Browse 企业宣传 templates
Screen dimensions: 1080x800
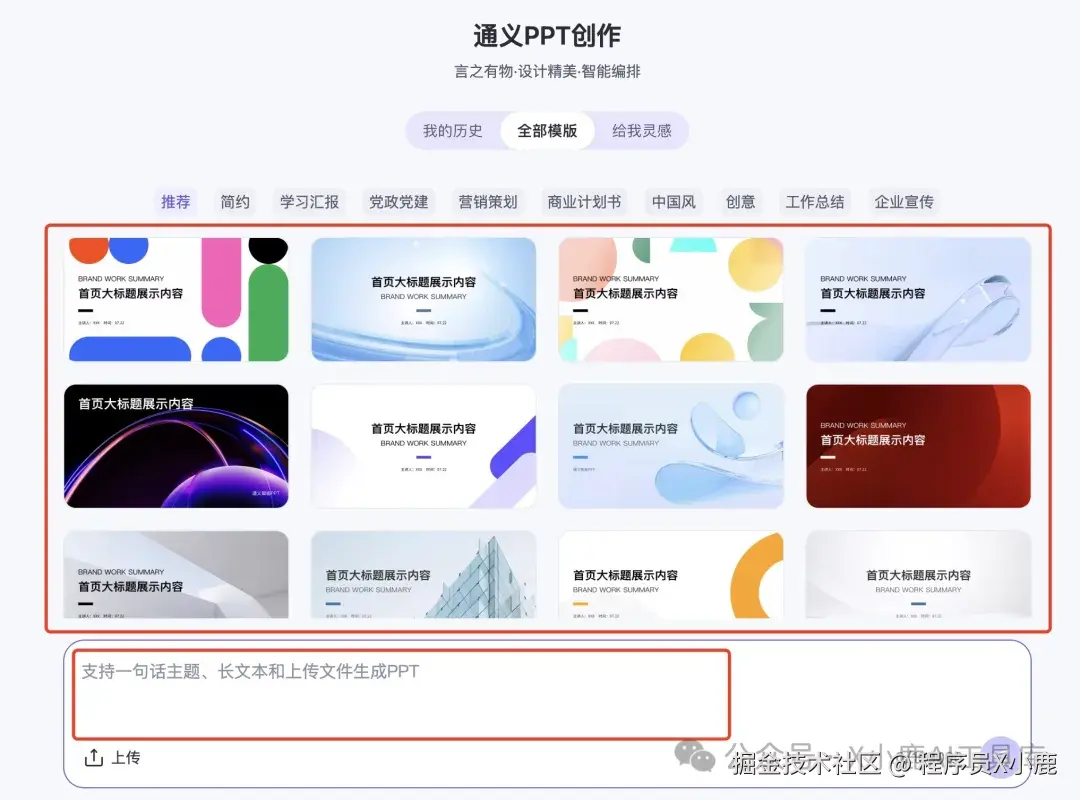(x=903, y=202)
